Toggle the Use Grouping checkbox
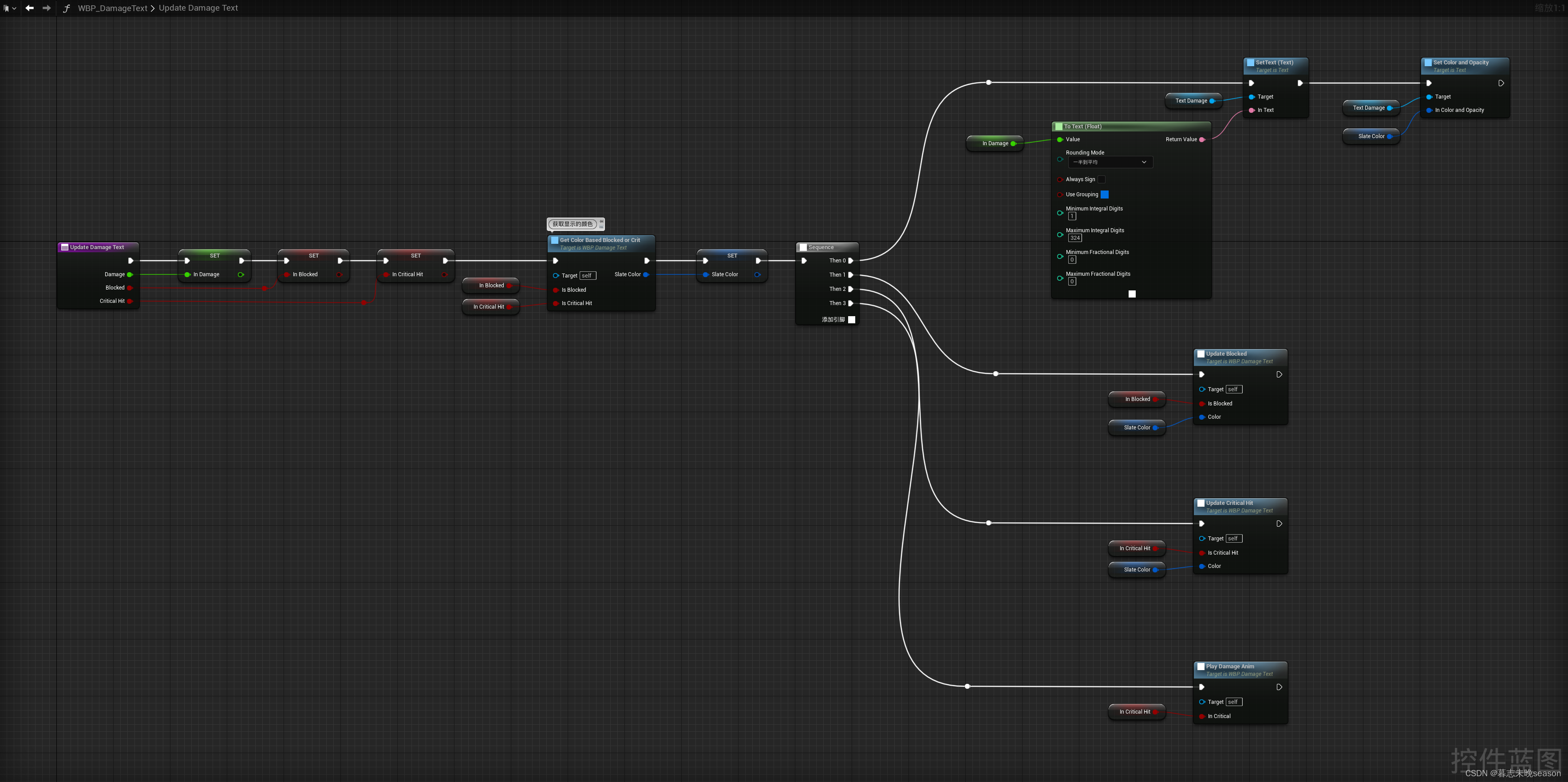1568x782 pixels. (x=1105, y=195)
